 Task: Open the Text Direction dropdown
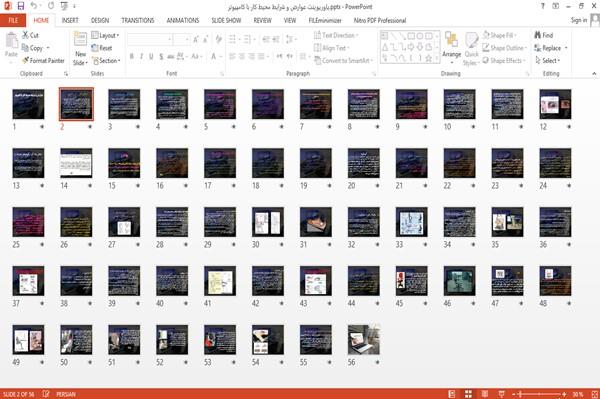(x=336, y=35)
